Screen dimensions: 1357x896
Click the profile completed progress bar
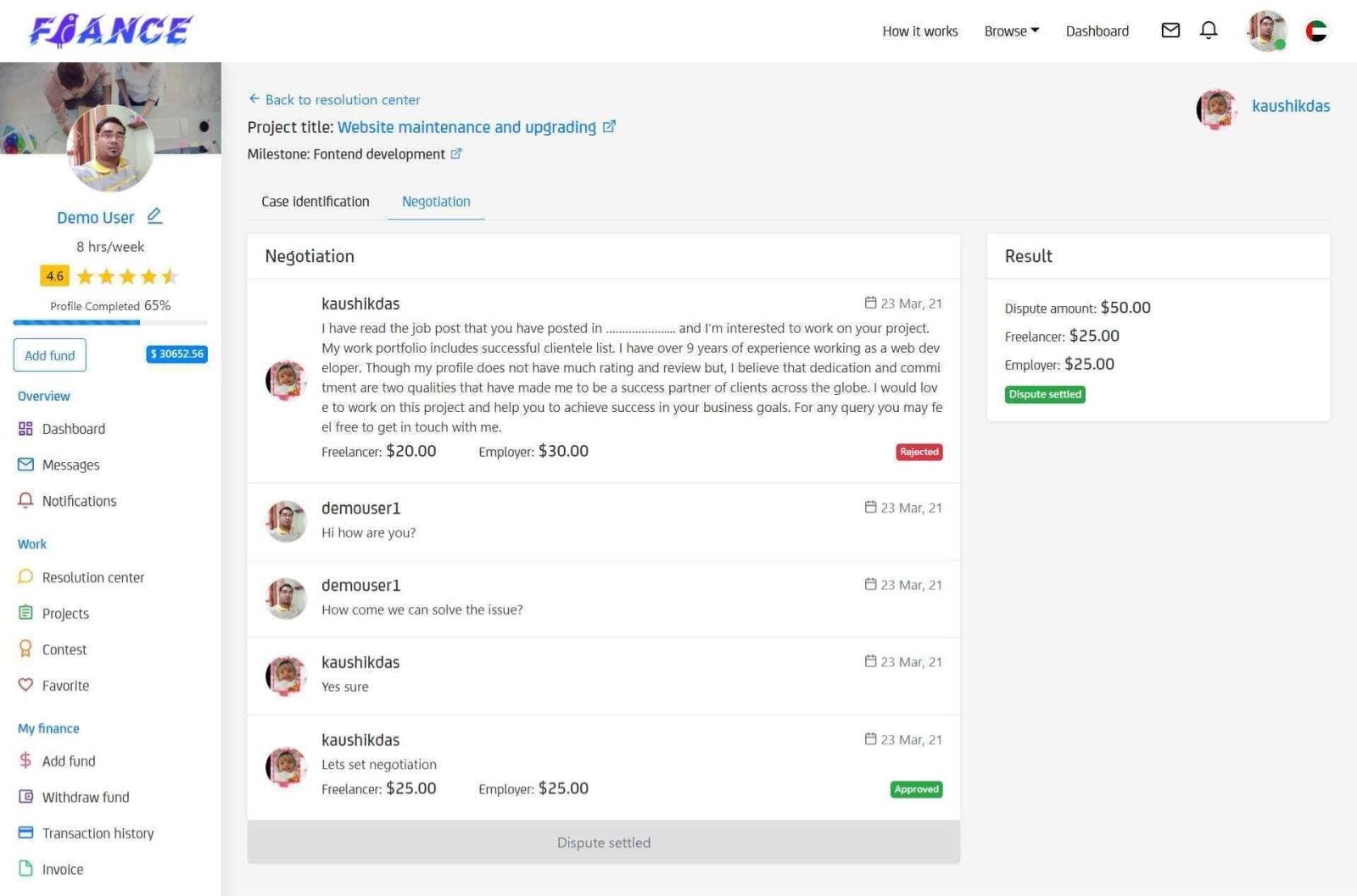[x=110, y=322]
